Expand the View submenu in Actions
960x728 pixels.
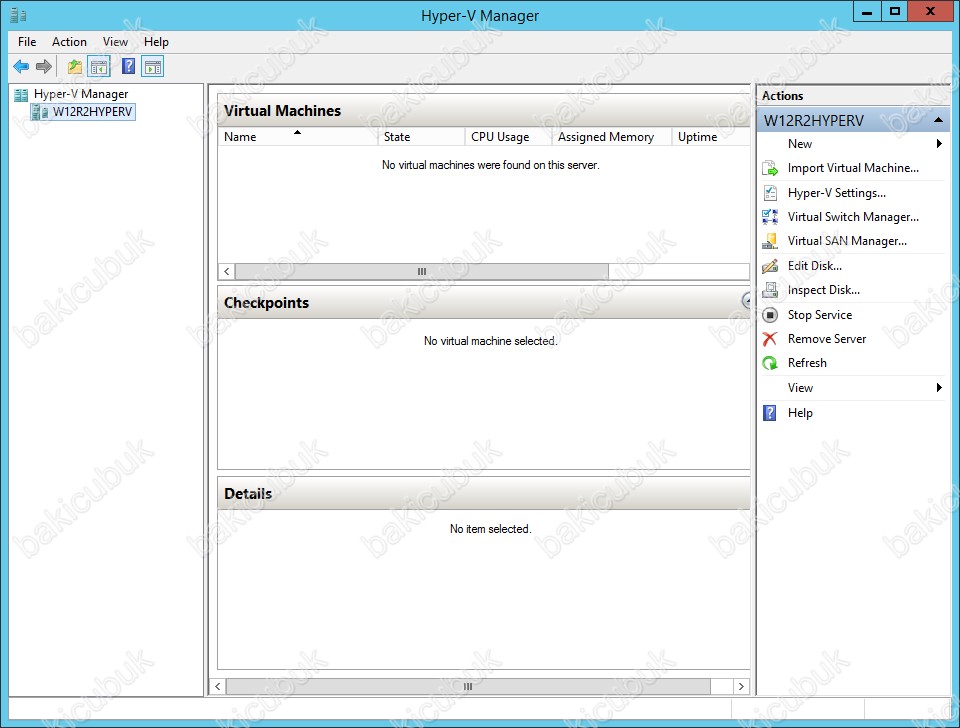939,388
